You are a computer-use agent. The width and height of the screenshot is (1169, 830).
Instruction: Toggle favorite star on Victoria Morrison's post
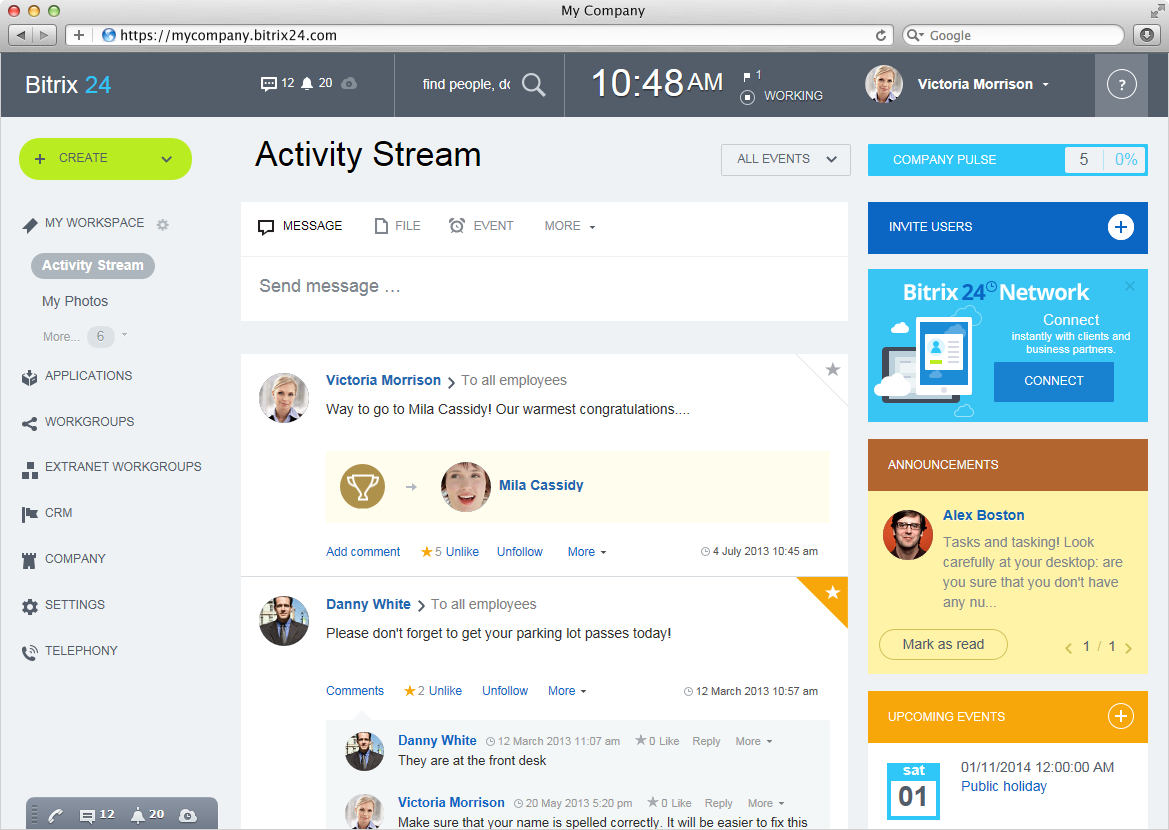(x=832, y=369)
